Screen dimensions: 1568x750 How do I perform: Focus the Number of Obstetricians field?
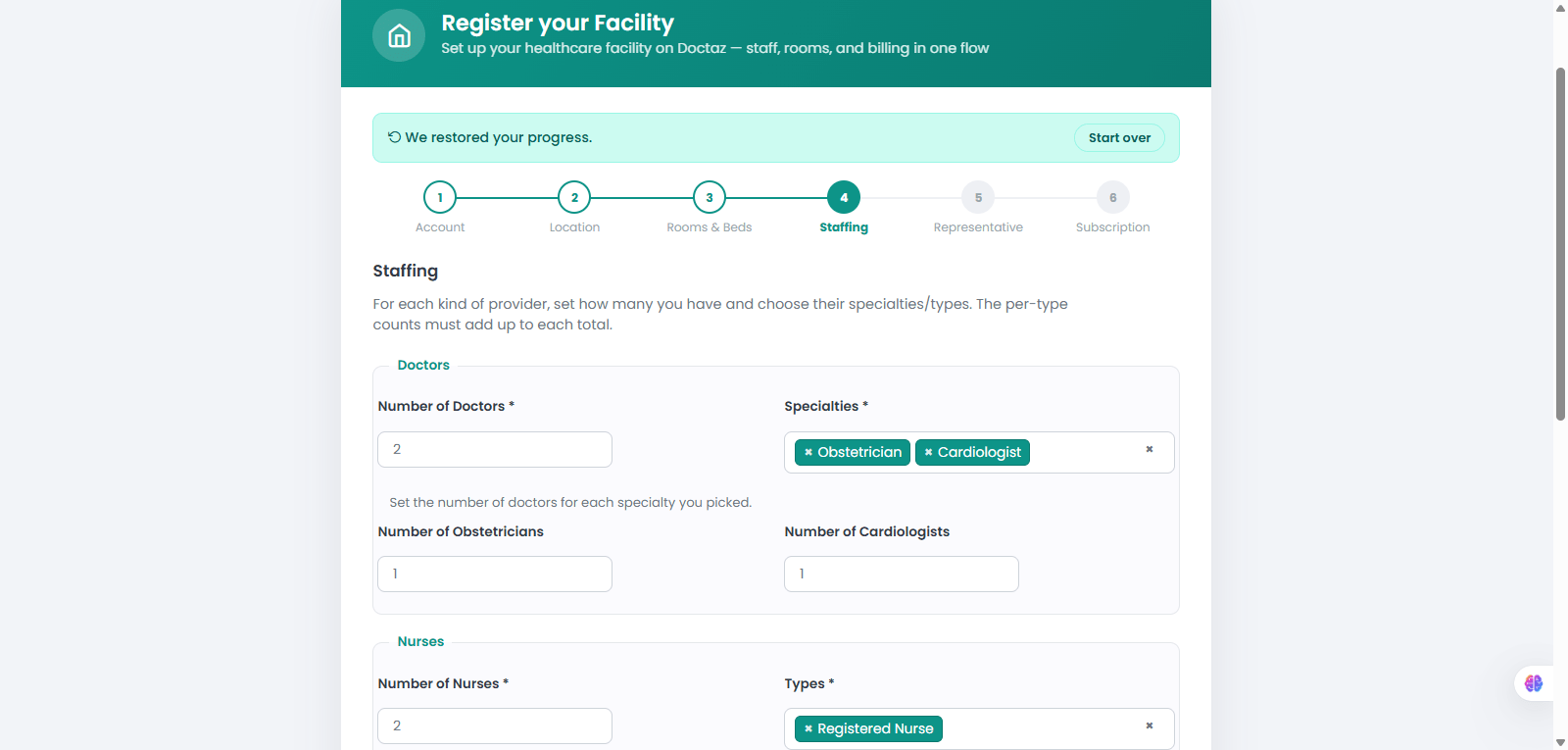[495, 575]
